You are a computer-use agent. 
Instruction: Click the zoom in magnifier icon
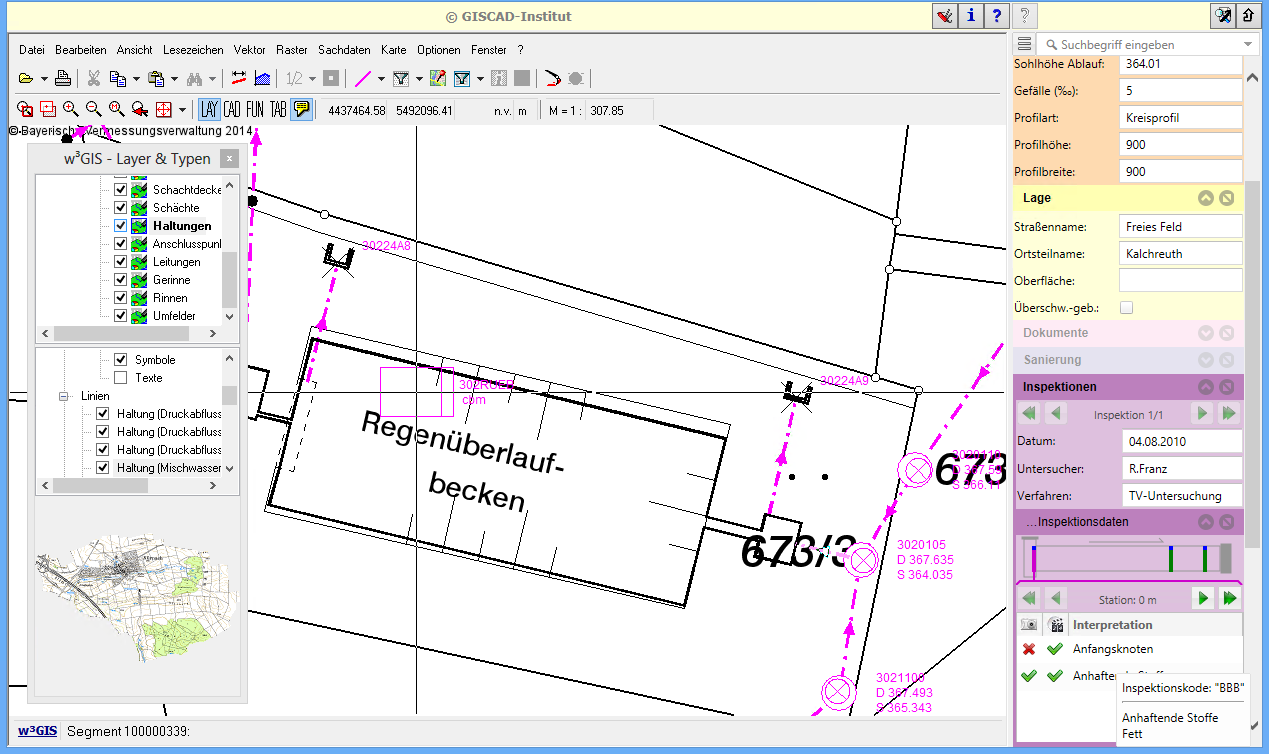tap(70, 109)
